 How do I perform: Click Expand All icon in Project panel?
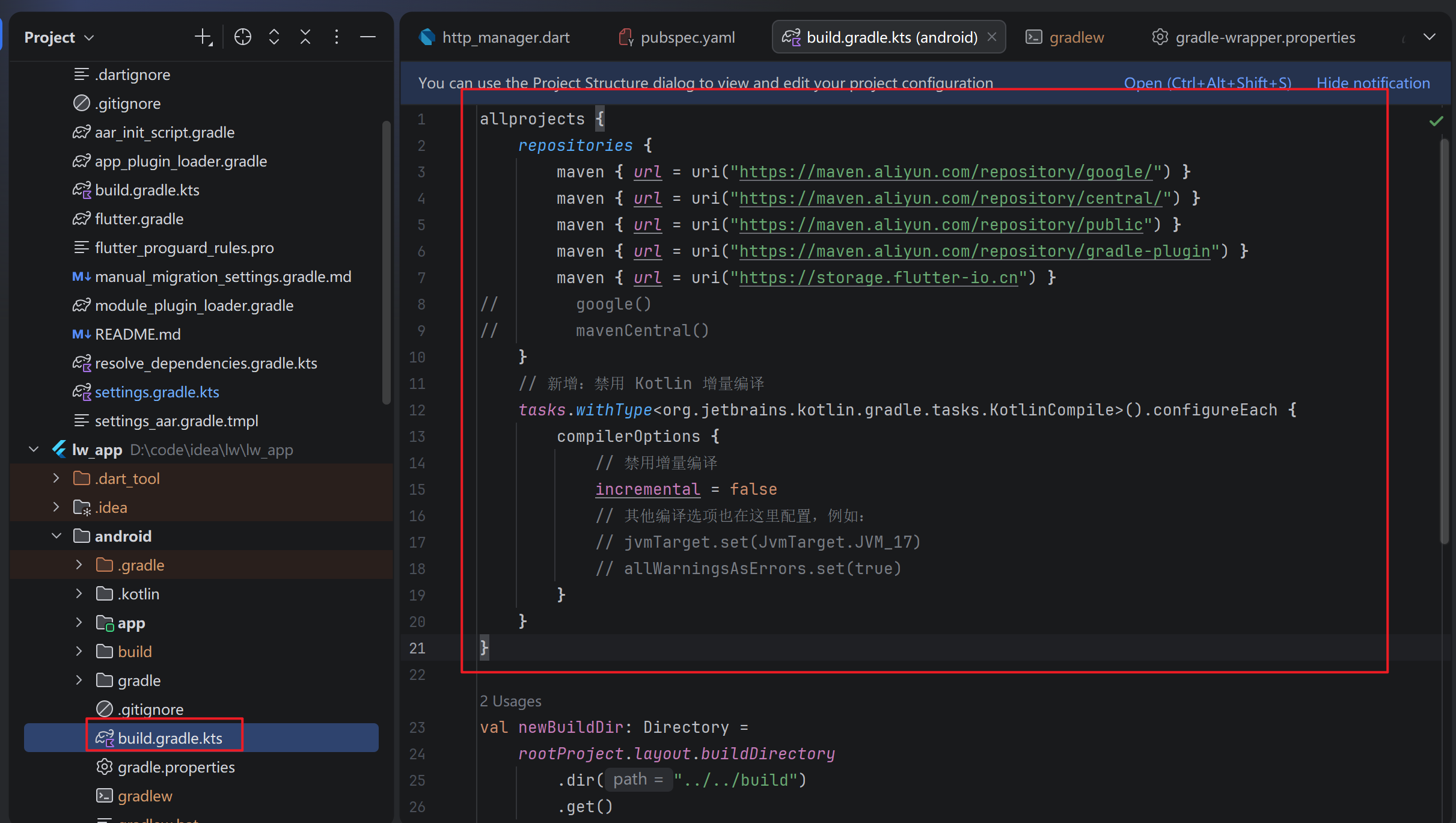point(274,37)
